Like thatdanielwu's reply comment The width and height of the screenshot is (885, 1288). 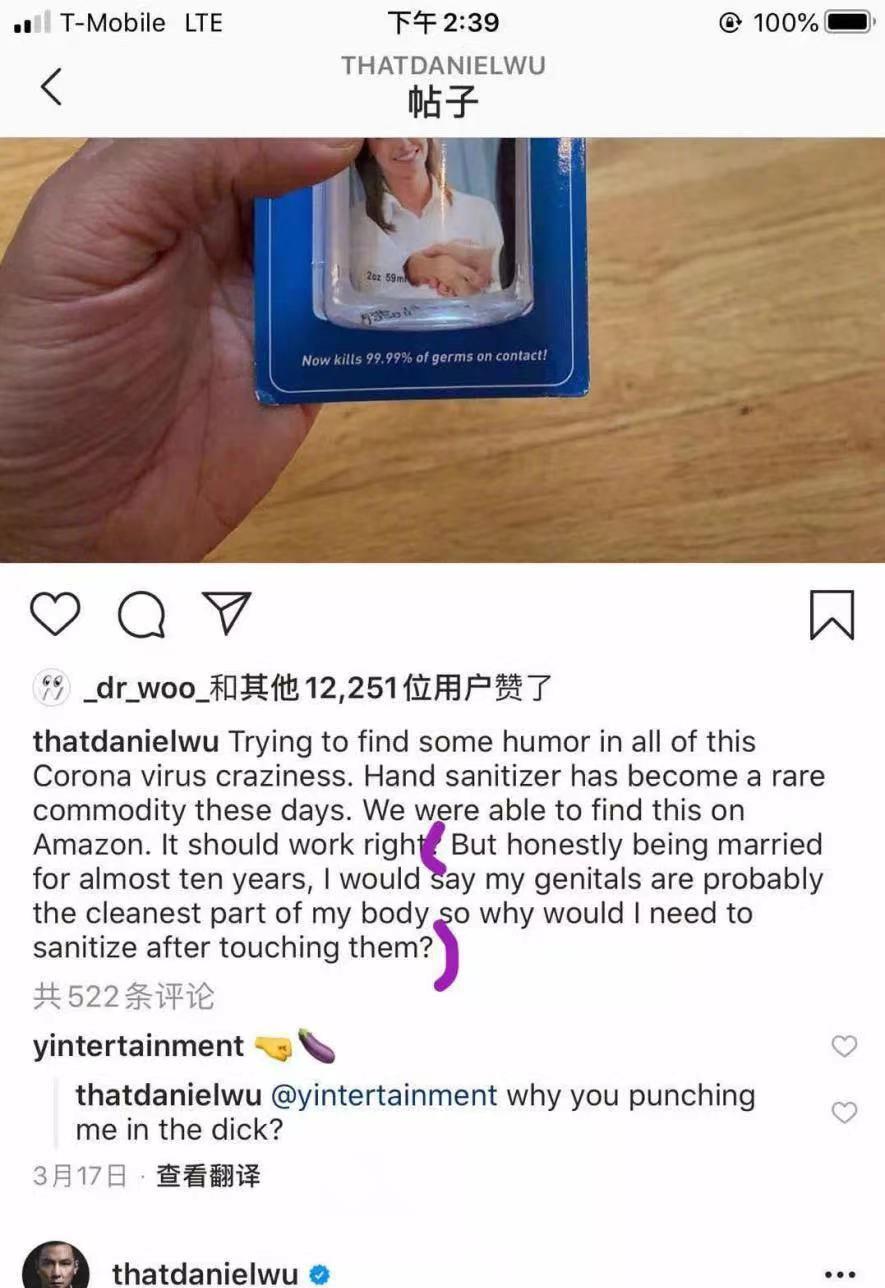click(845, 1112)
